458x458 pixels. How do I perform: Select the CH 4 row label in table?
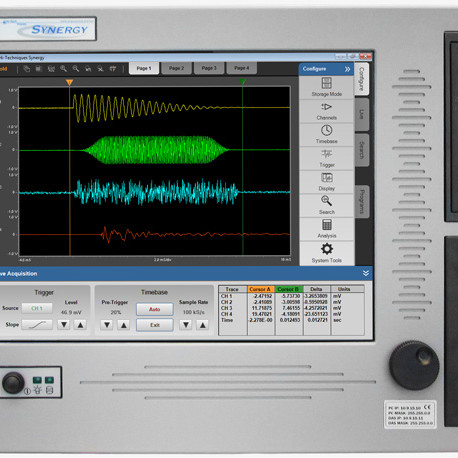coord(227,314)
